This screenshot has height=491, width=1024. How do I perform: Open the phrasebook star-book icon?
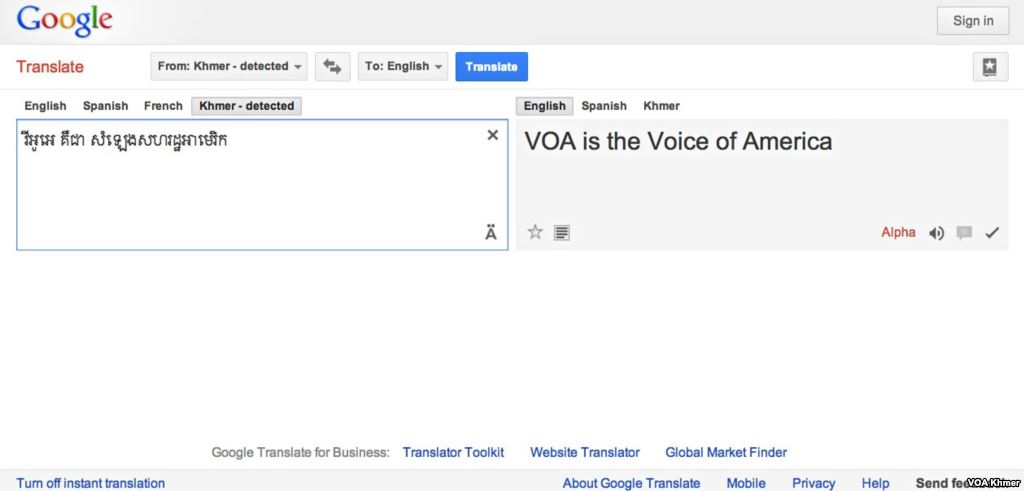989,67
